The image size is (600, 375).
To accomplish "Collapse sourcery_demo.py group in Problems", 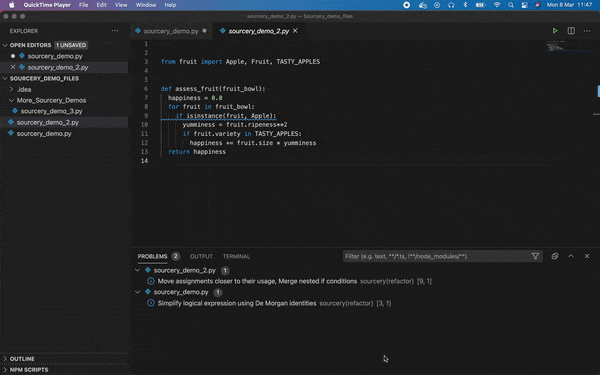I will click(x=137, y=292).
